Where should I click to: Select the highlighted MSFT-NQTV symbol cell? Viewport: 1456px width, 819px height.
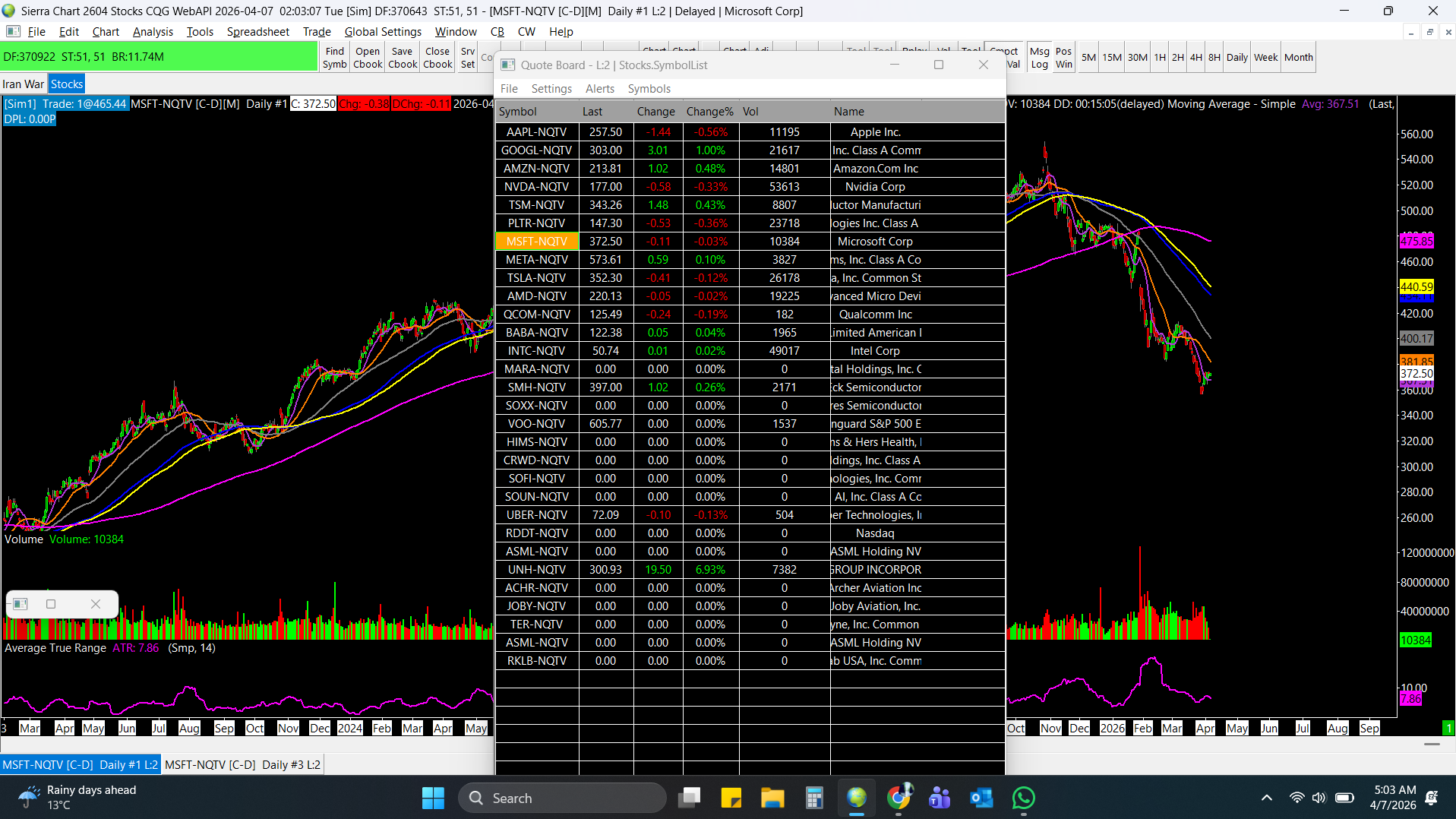(x=537, y=242)
